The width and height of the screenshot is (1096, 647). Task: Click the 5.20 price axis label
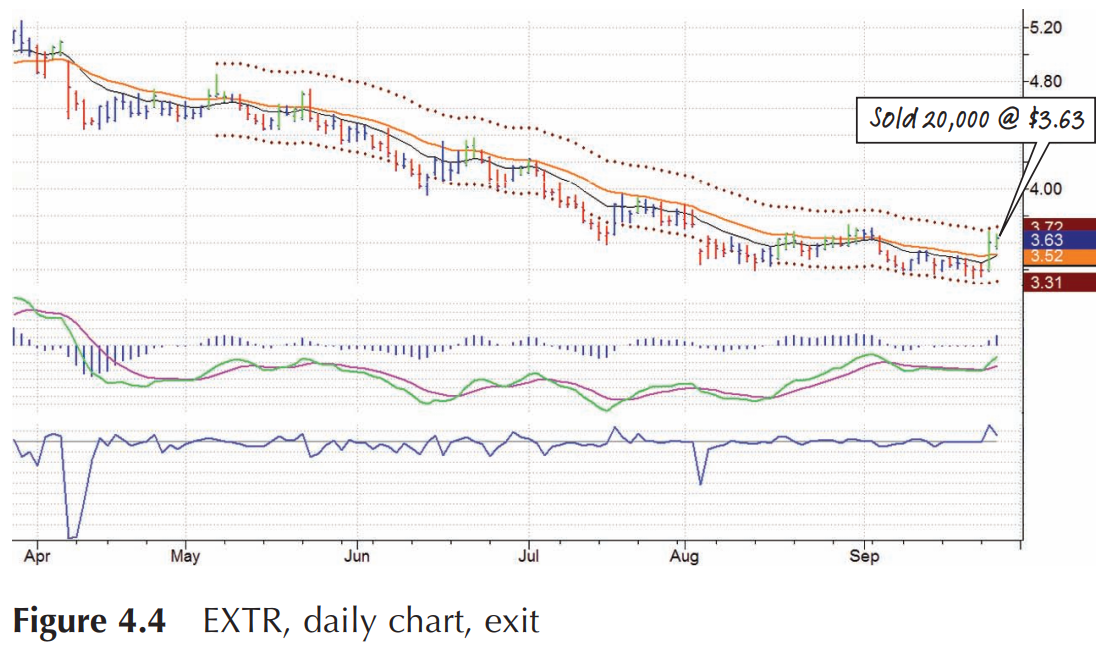1046,28
